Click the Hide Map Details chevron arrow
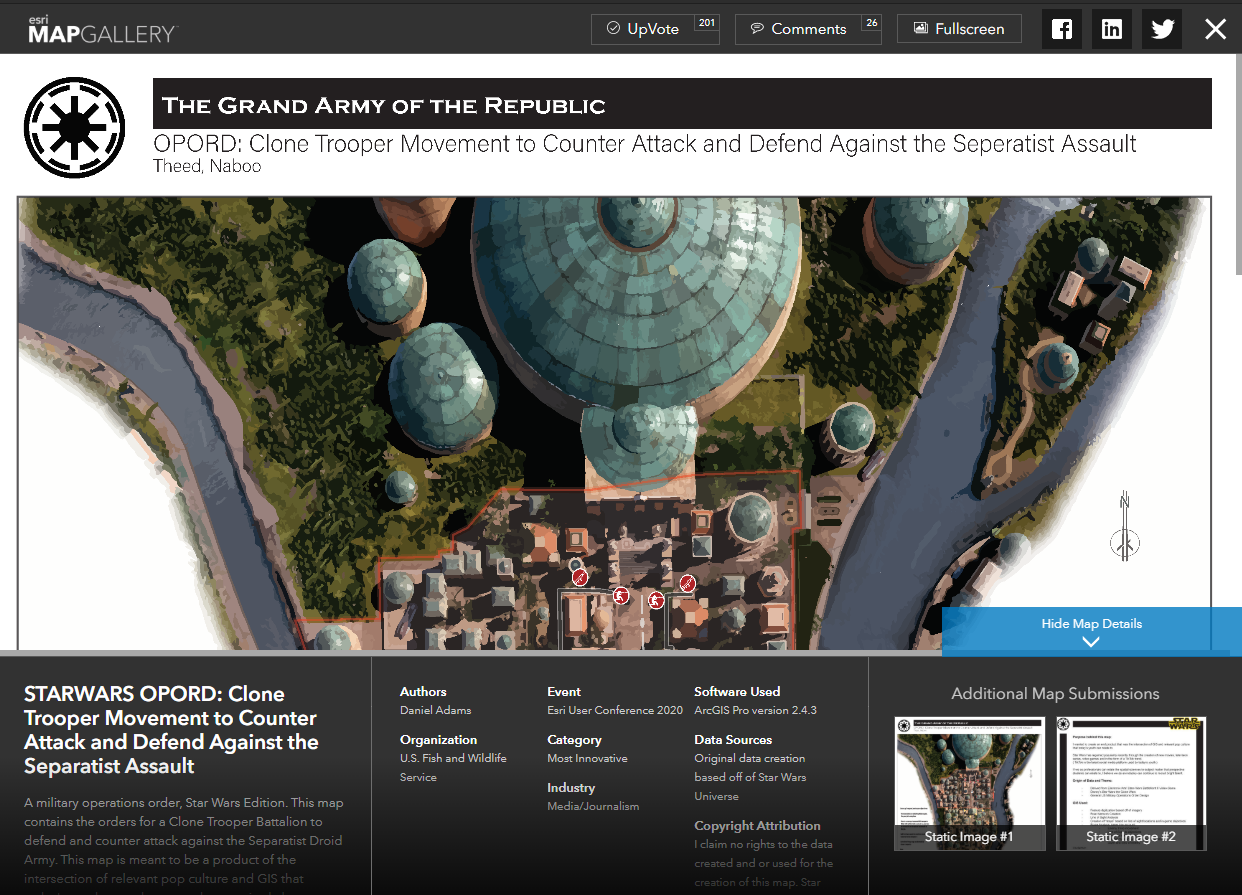Screen dimensions: 1242x895 [x=1091, y=642]
